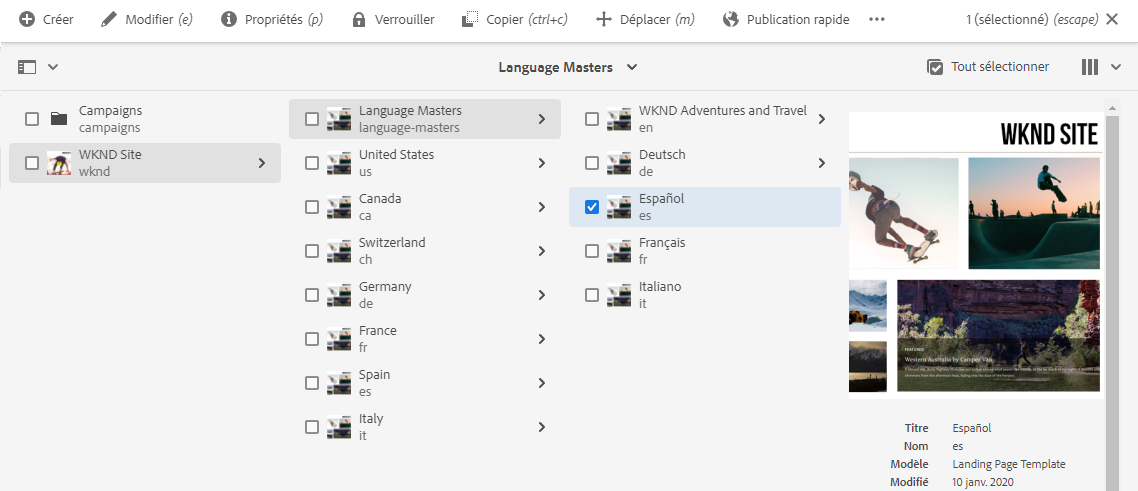Click the WKND Site preview thumbnail
Viewport: 1138px width, 491px height.
point(975,255)
